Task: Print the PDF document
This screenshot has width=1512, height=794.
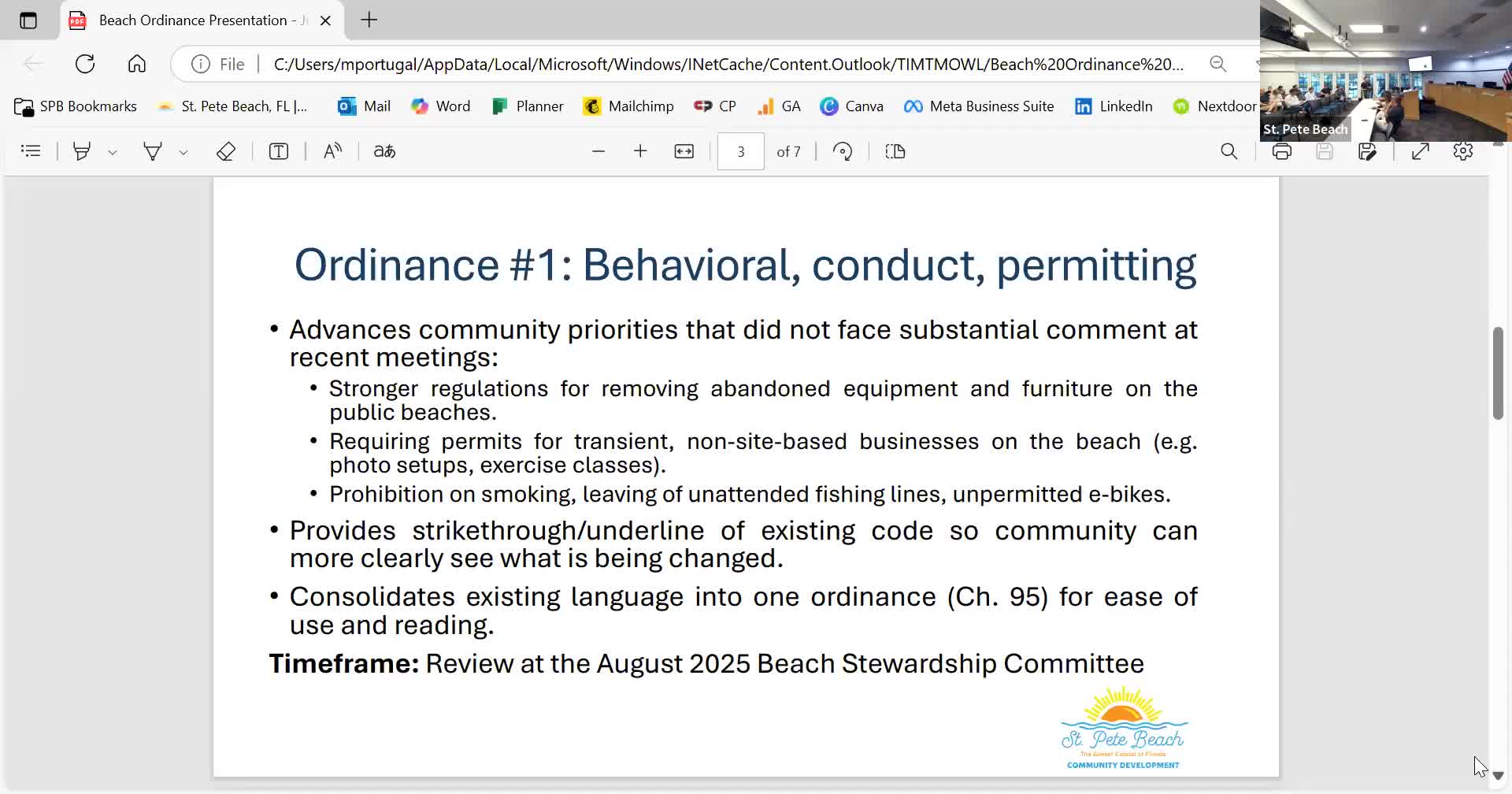Action: pos(1282,151)
